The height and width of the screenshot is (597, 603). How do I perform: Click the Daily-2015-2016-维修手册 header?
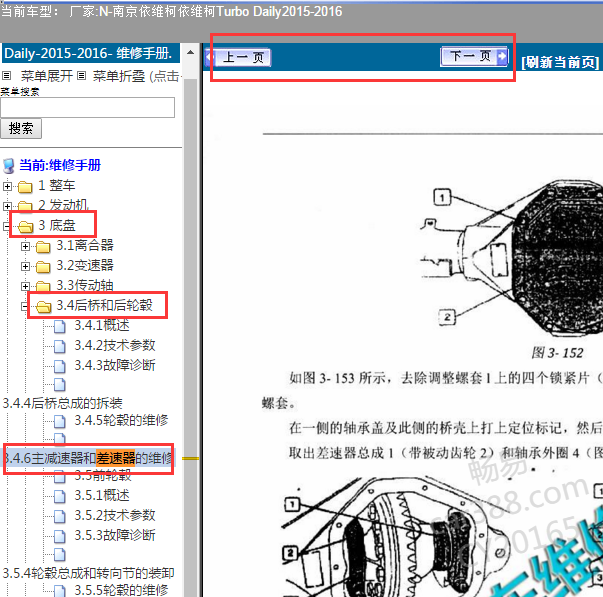point(91,53)
